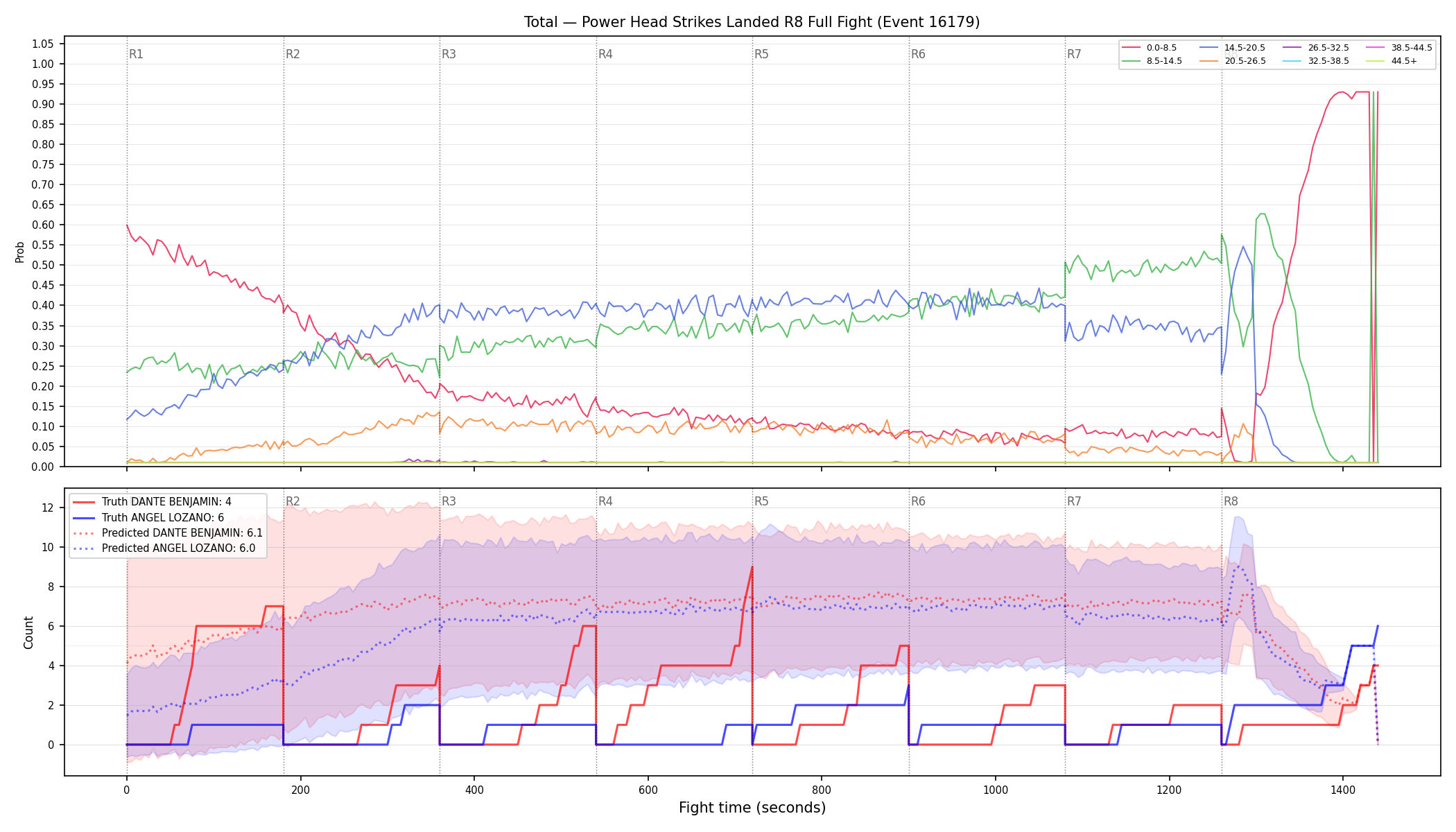
Task: Click the R3 round marker in Count chart
Action: pyautogui.click(x=449, y=501)
